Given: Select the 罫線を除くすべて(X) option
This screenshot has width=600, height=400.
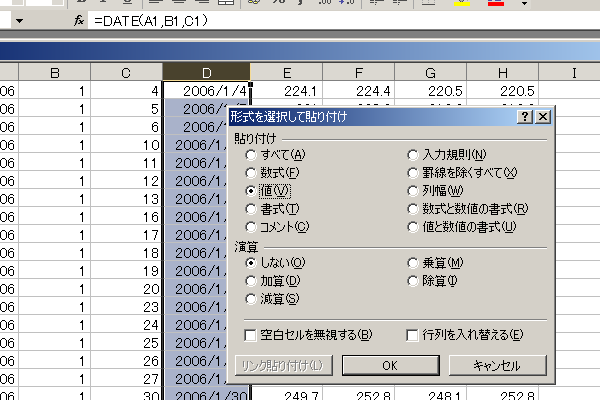Looking at the screenshot, I should 462,173.
